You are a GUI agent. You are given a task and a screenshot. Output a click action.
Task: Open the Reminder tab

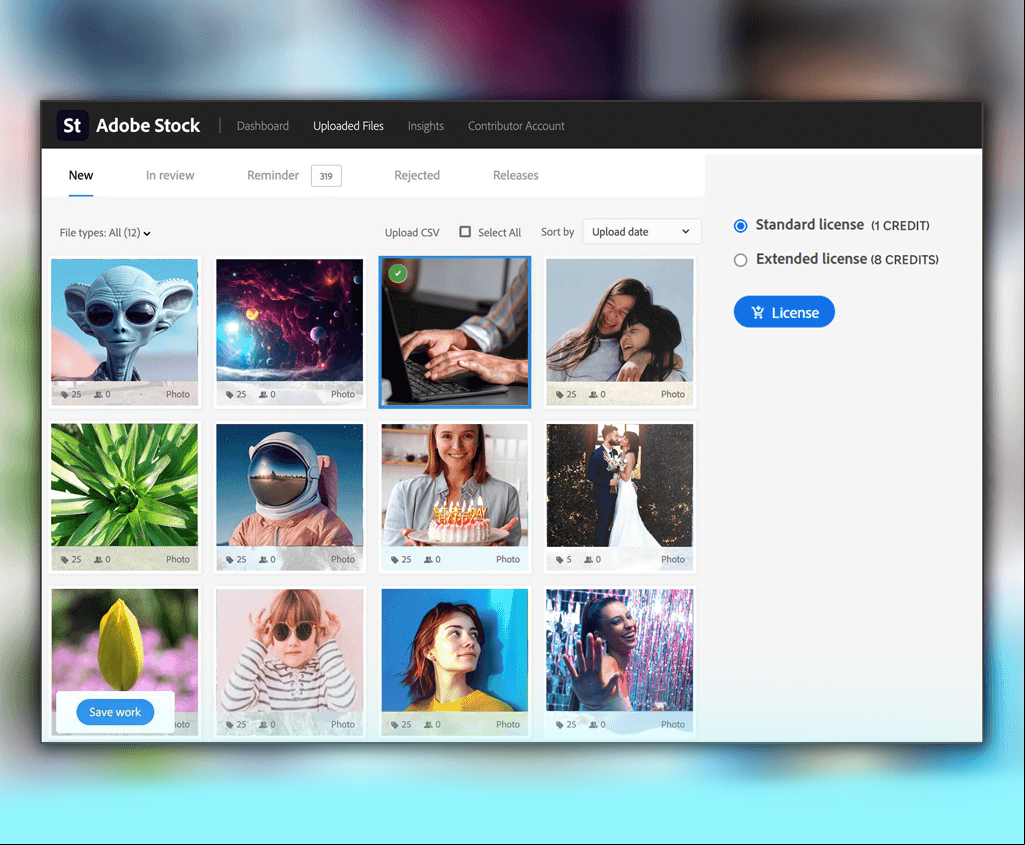[x=273, y=175]
